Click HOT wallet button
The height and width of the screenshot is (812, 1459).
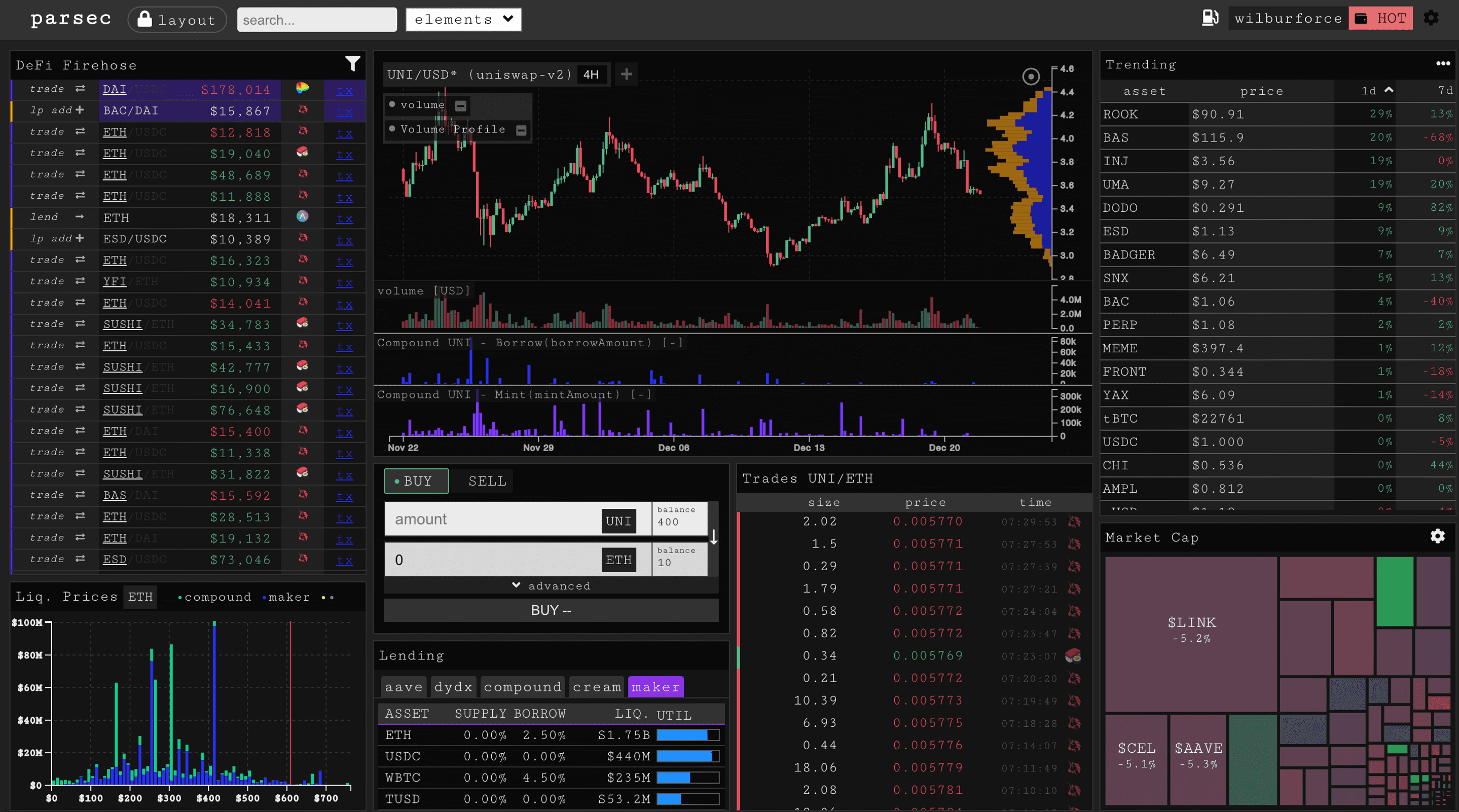(x=1380, y=19)
